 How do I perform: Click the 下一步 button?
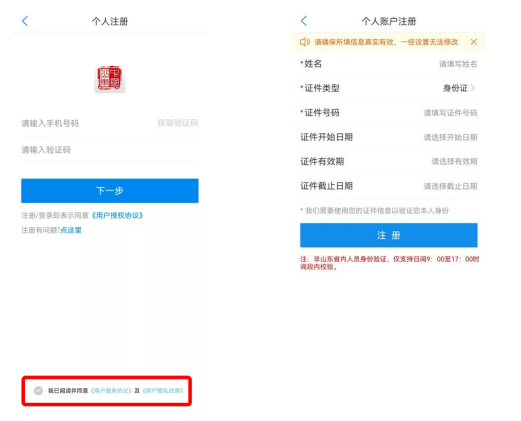point(110,191)
